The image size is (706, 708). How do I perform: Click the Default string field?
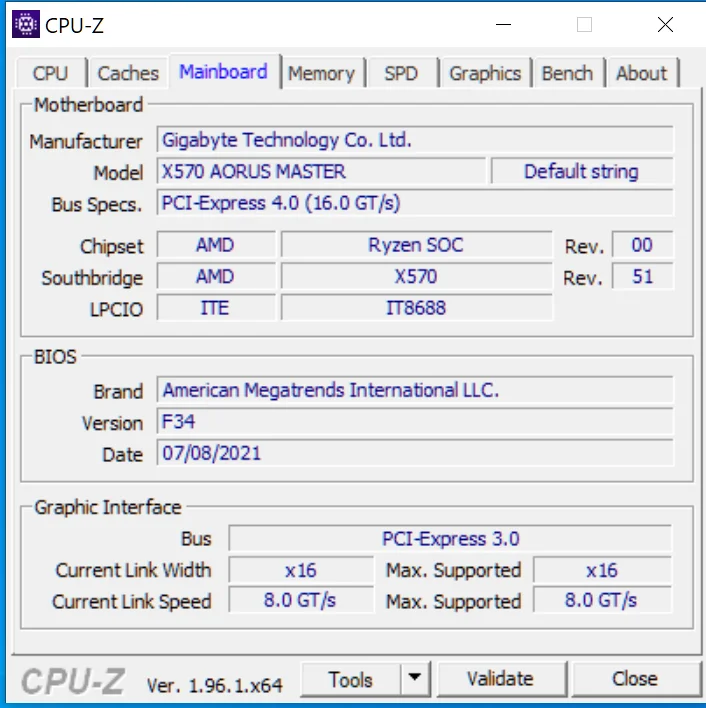(x=582, y=171)
